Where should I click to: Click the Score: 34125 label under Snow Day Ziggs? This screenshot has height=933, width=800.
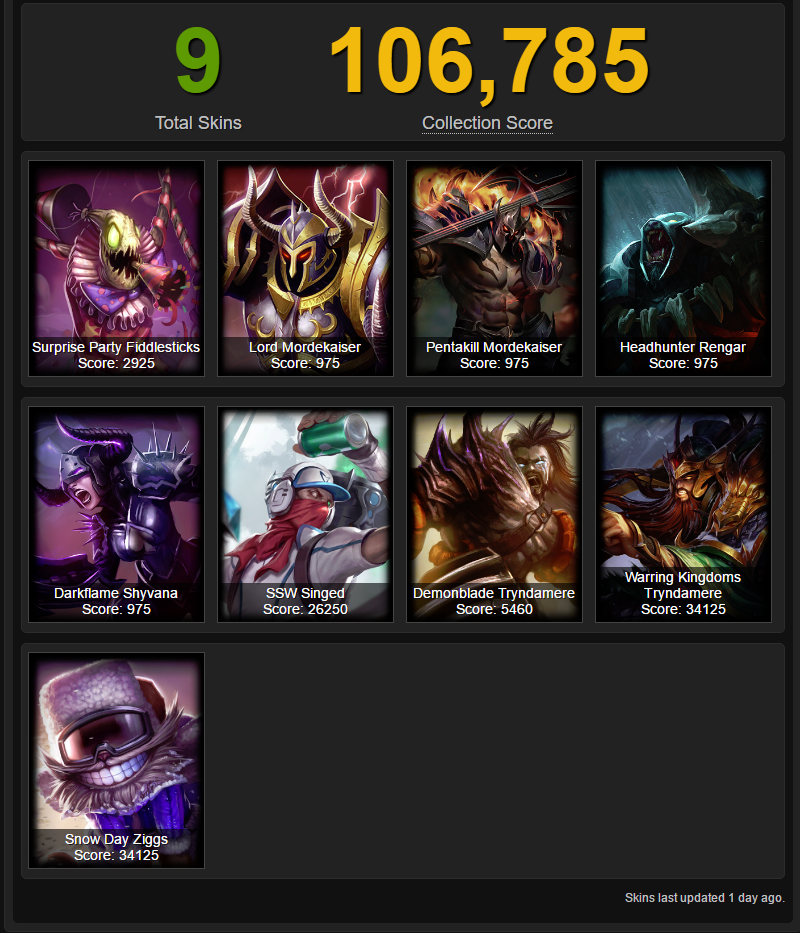(x=117, y=855)
